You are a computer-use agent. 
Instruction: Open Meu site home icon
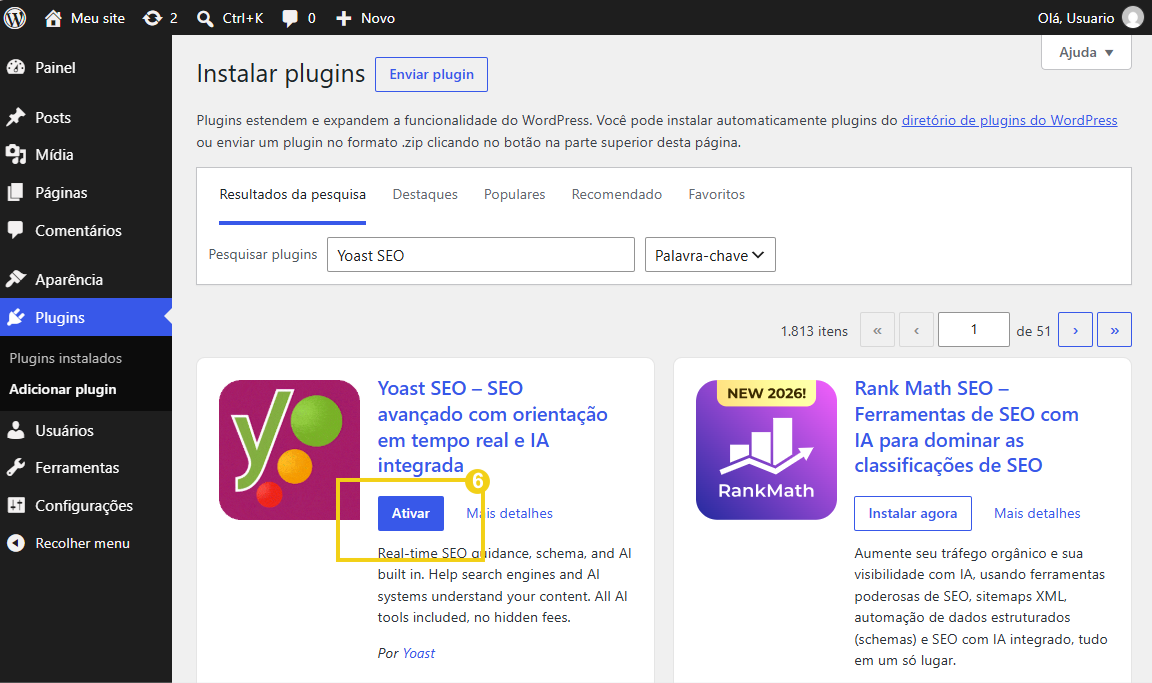click(53, 18)
